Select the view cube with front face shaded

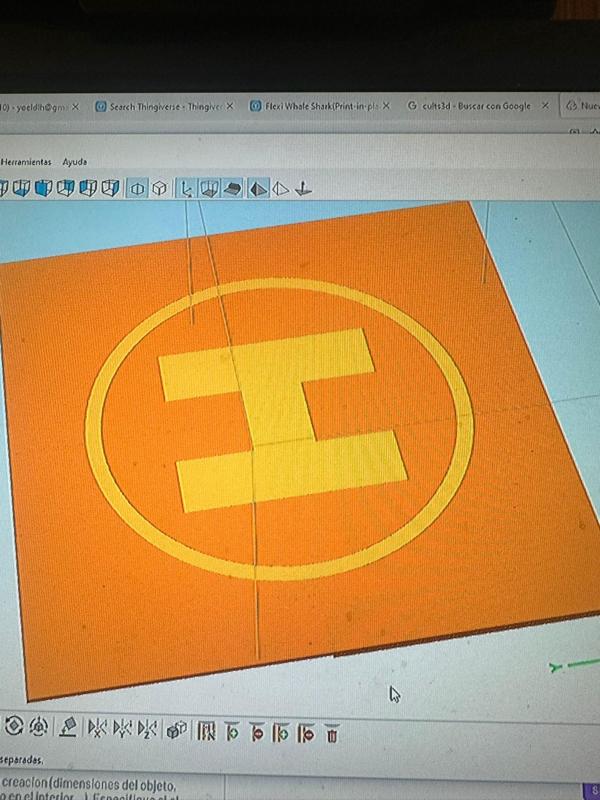pyautogui.click(x=43, y=188)
